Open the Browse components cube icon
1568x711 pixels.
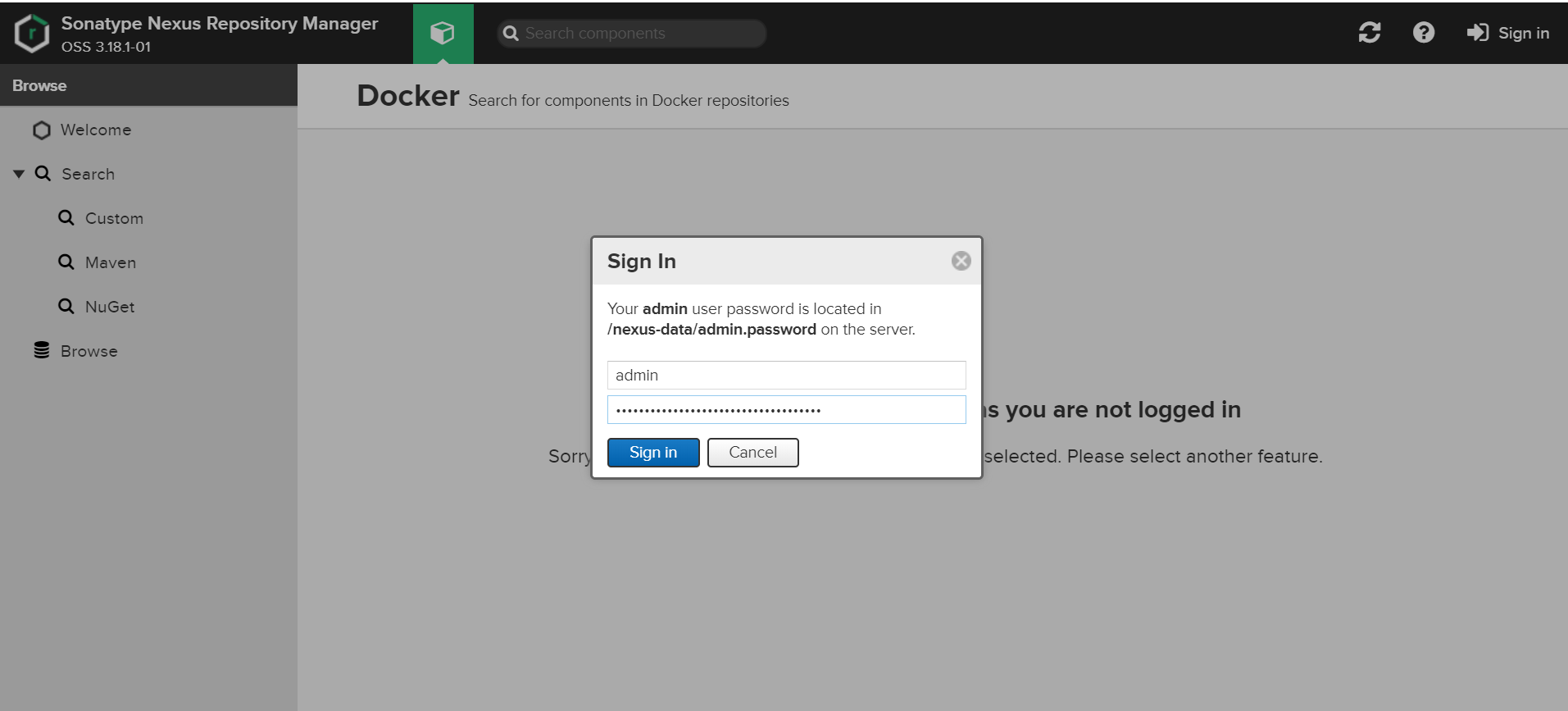pos(443,33)
